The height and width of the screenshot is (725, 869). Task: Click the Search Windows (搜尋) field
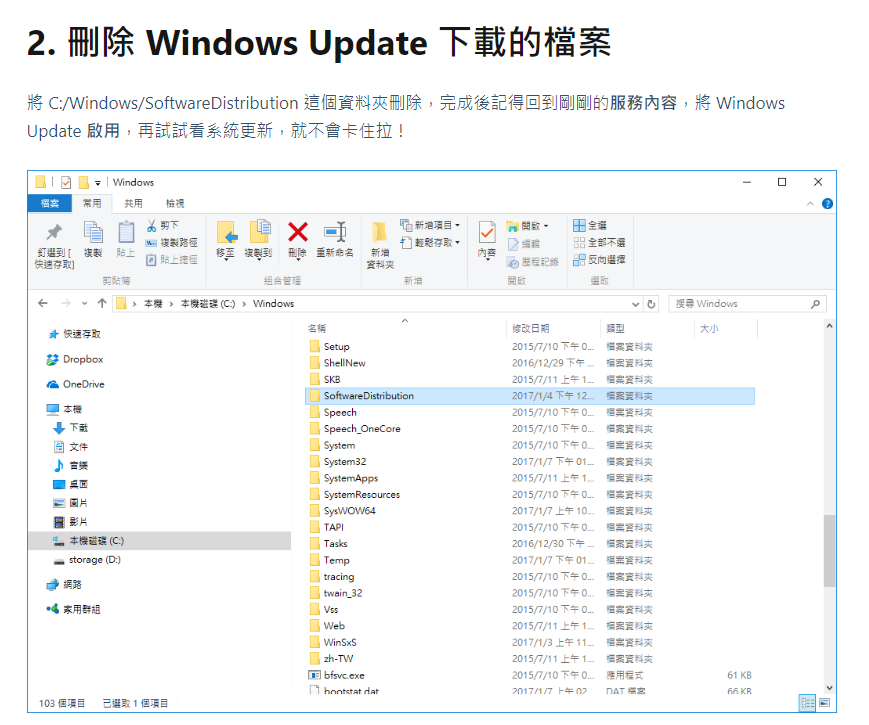click(x=747, y=304)
